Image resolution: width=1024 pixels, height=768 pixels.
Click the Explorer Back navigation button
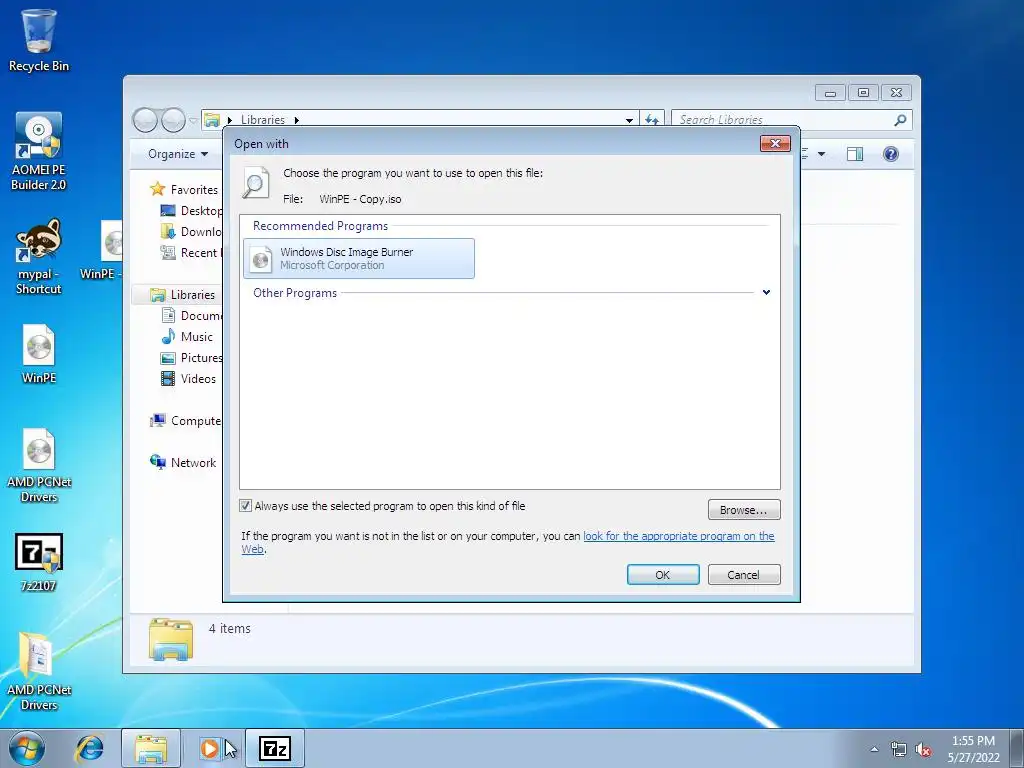[x=146, y=120]
